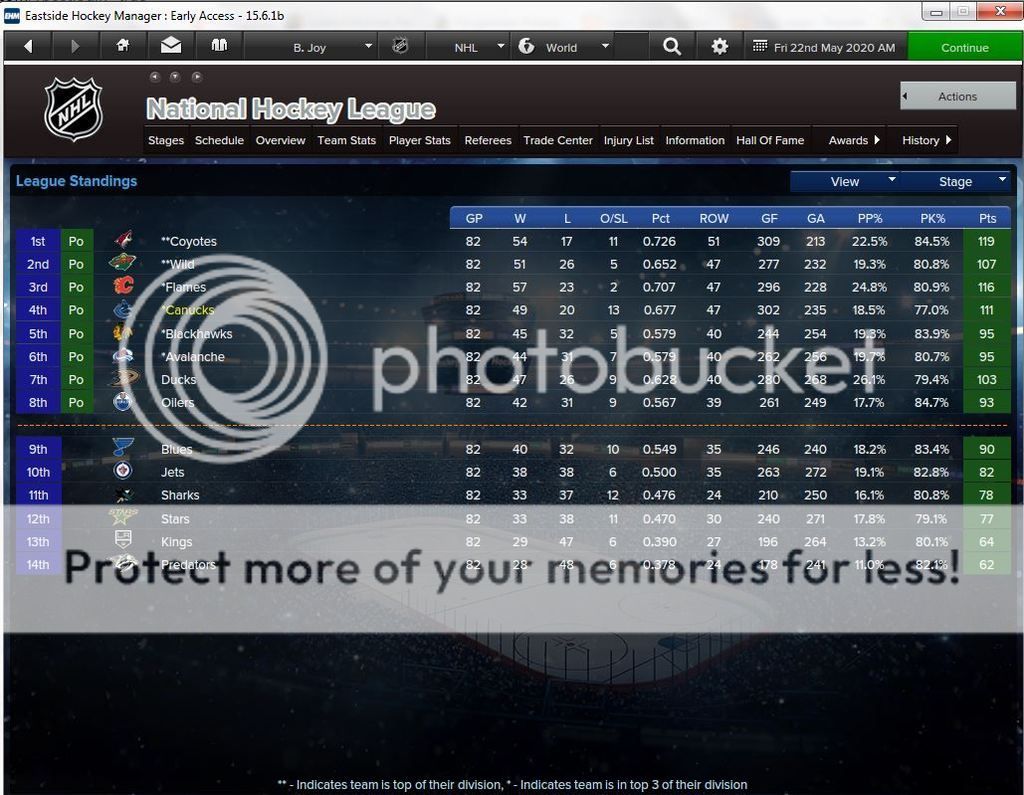Click the Kings team logo
This screenshot has height=795, width=1024.
[x=123, y=540]
